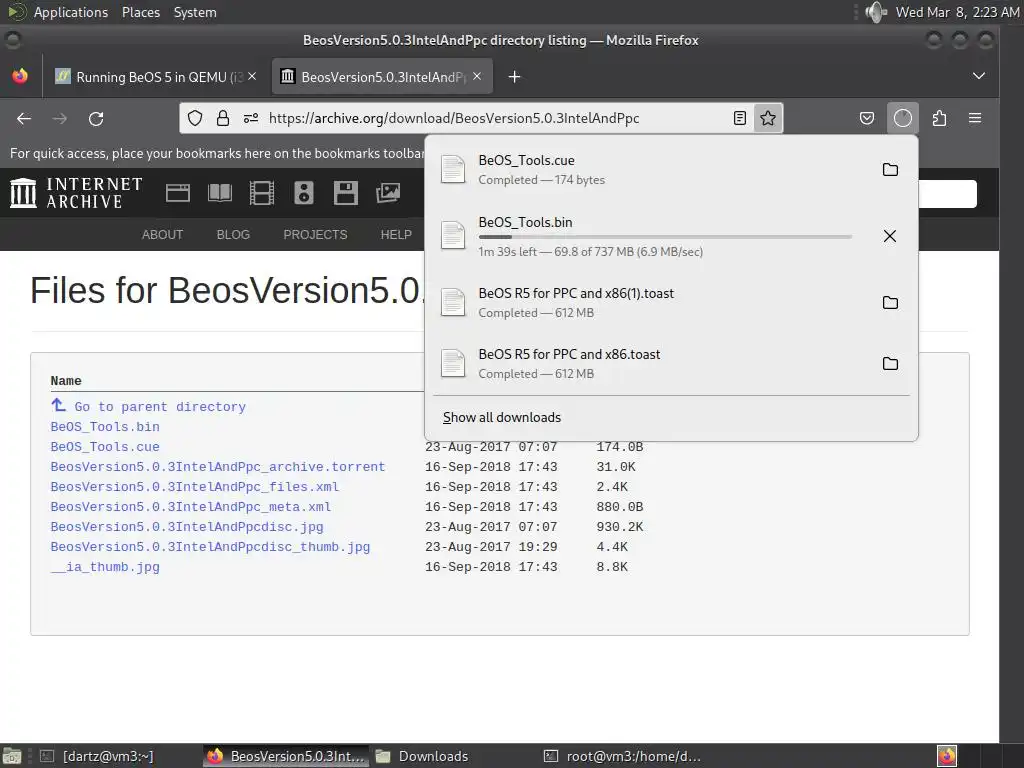Open site permissions icon in address bar
Screen dimensions: 1024x768
pyautogui.click(x=251, y=118)
